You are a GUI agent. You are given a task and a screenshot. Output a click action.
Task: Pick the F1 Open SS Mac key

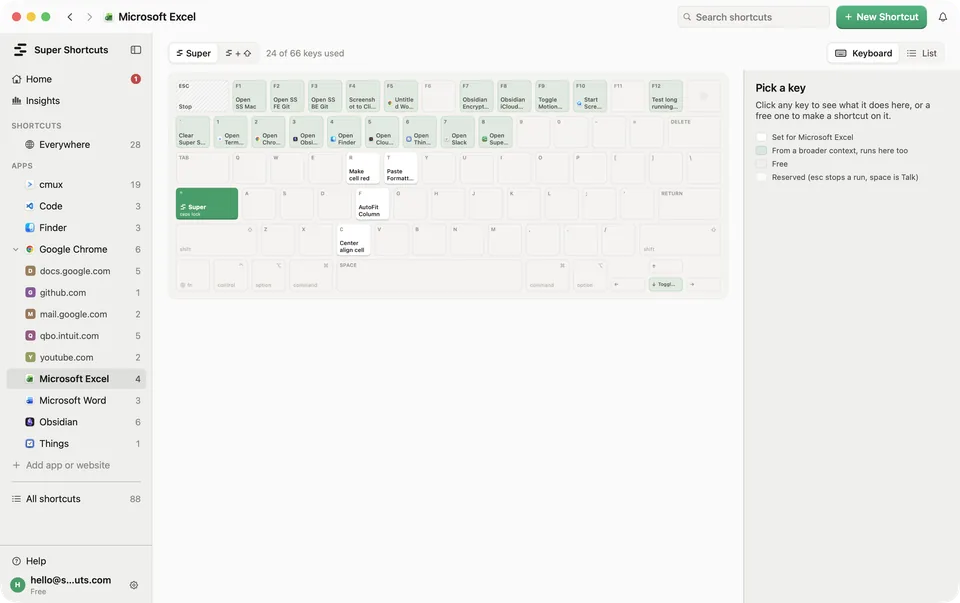click(x=249, y=96)
